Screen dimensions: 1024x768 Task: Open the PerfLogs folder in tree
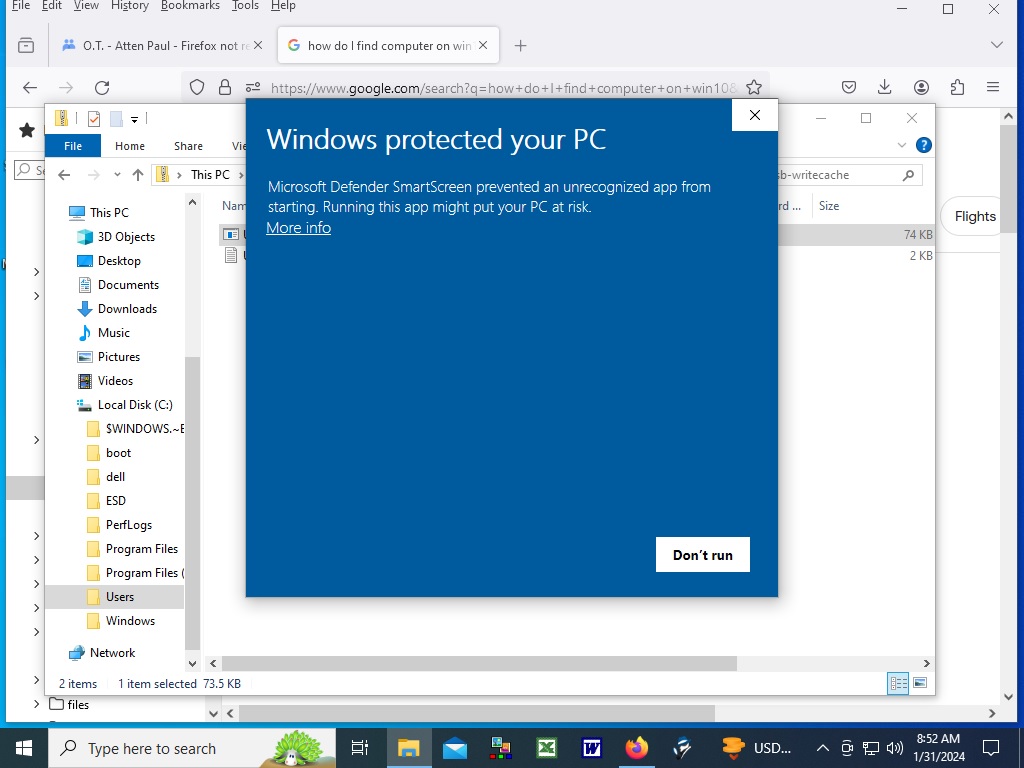click(x=129, y=525)
